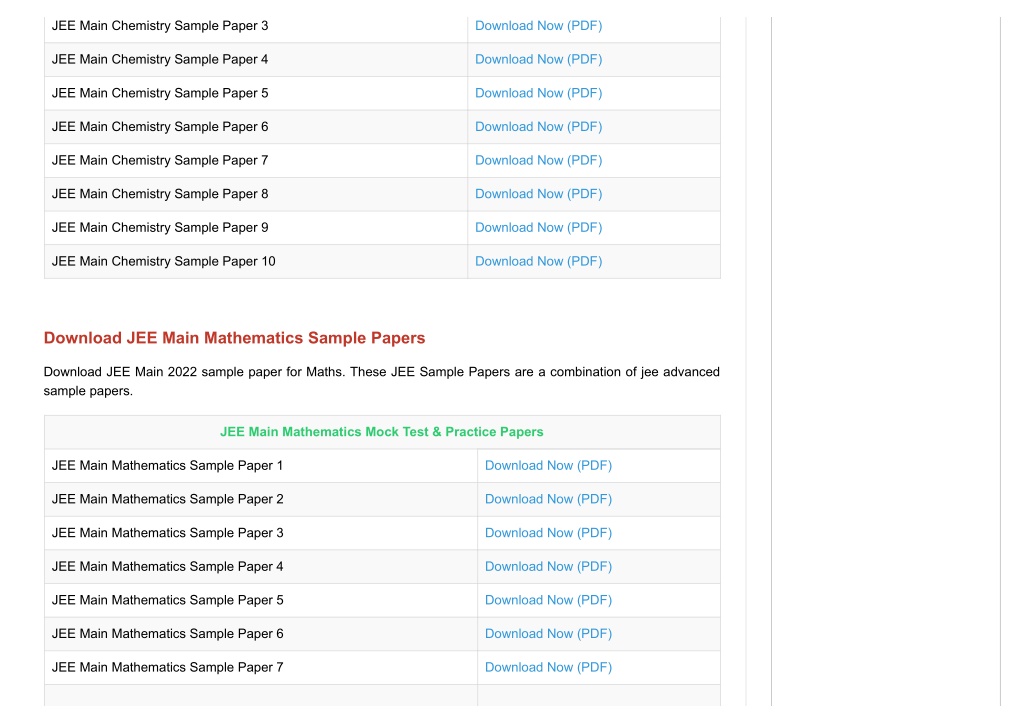Select text 'JEE Main Chemistry Sample Paper 10'
The width and height of the screenshot is (1024, 723).
point(163,261)
